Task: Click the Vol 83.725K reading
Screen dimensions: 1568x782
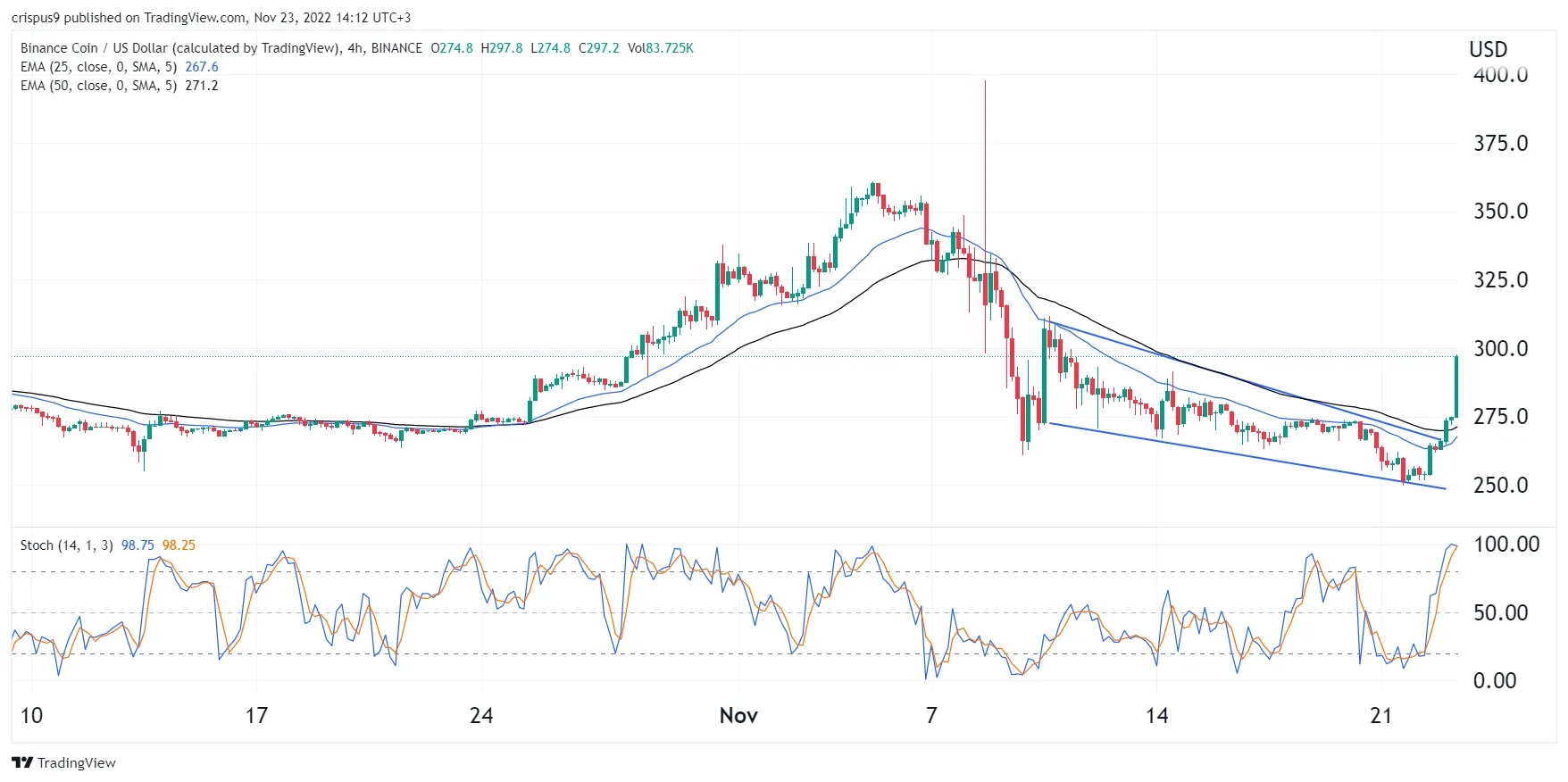Action: tap(660, 48)
